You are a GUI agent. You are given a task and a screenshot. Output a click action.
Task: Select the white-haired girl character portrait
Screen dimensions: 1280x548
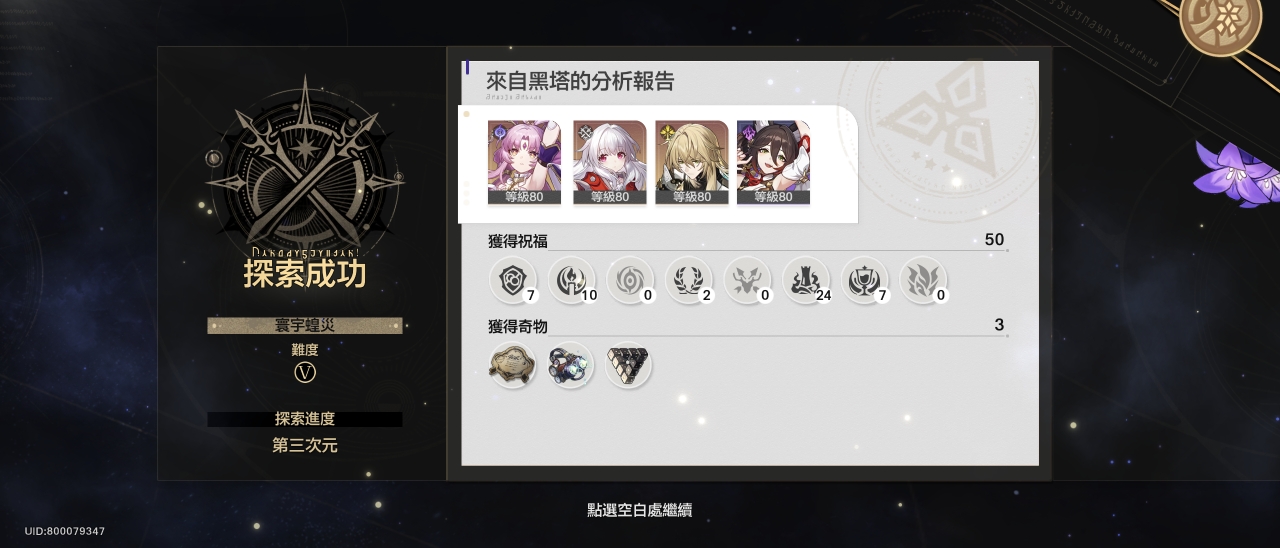coord(610,162)
